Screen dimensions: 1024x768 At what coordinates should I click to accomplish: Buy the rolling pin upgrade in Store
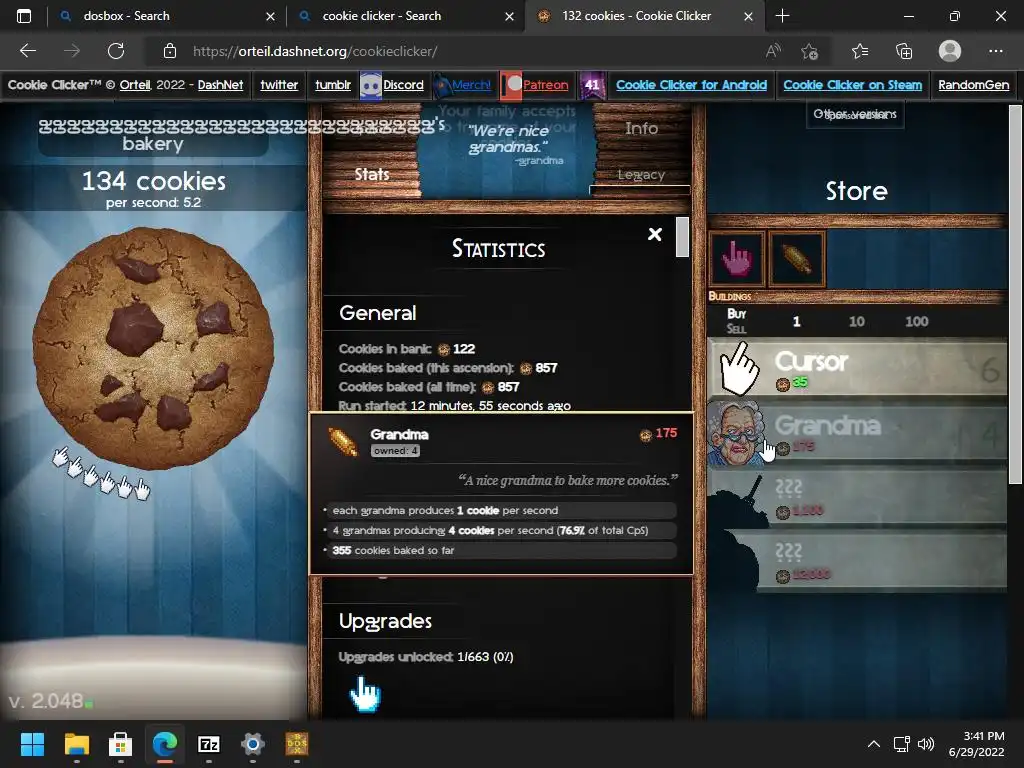(x=797, y=259)
